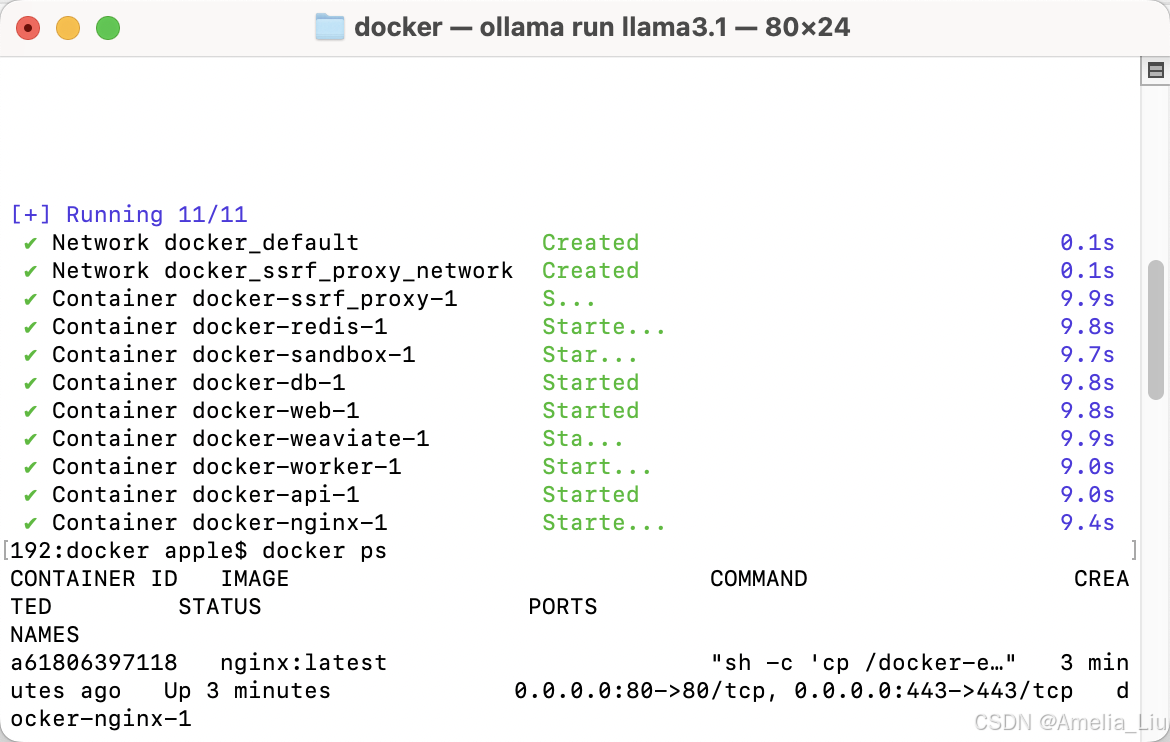Click the checkmark beside Container docker-redis-1
The height and width of the screenshot is (742, 1170).
point(31,327)
